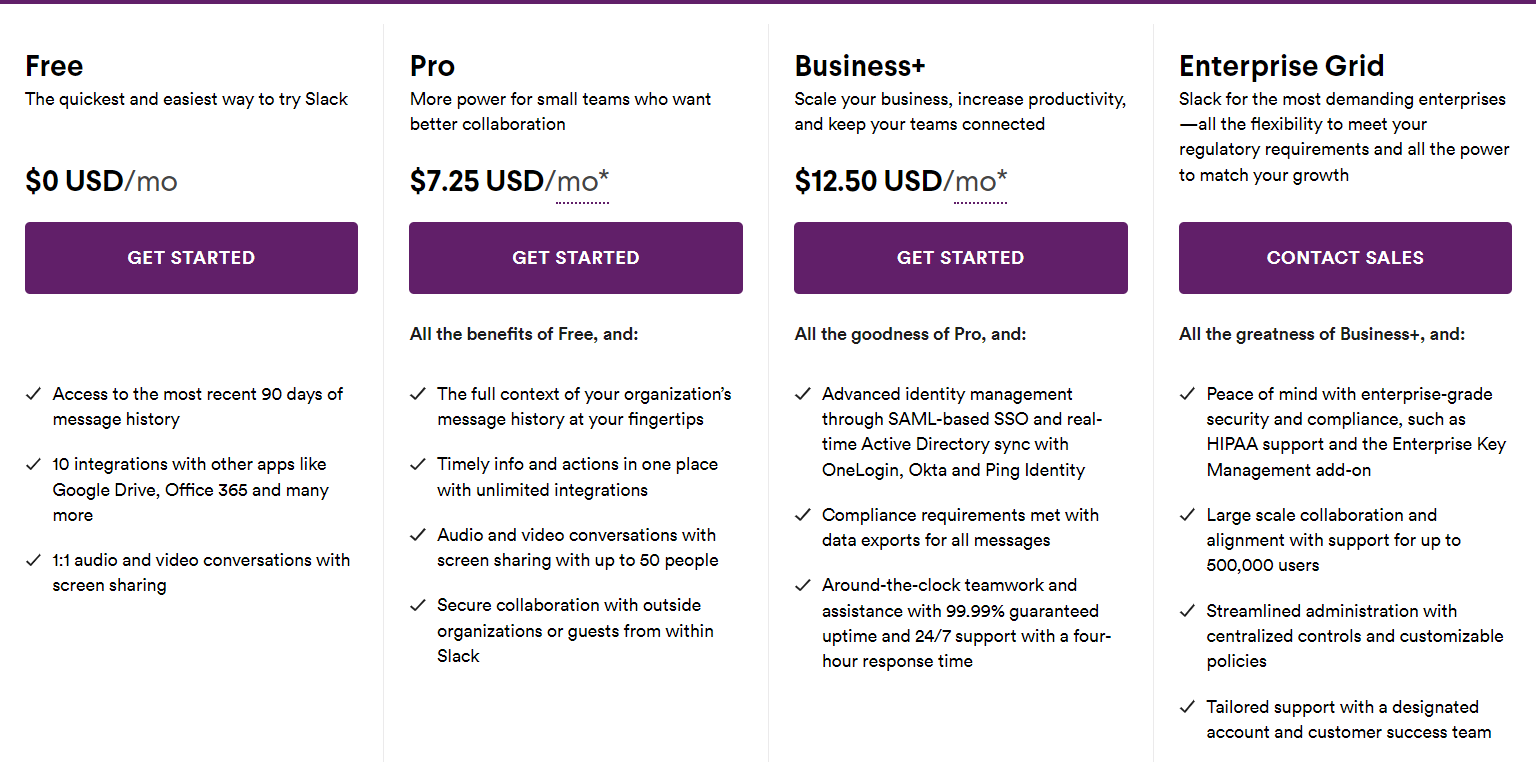Click Contact Sales for Enterprise Grid
This screenshot has height=762, width=1536.
[x=1345, y=258]
